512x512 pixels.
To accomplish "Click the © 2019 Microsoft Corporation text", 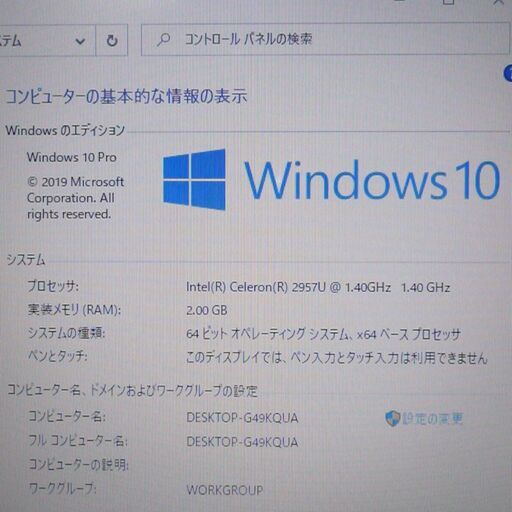I will point(75,198).
